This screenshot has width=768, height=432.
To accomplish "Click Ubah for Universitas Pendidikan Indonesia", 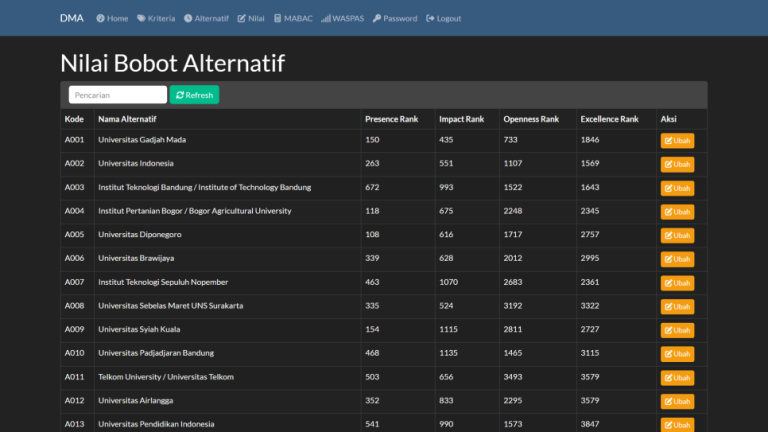I will [x=677, y=425].
